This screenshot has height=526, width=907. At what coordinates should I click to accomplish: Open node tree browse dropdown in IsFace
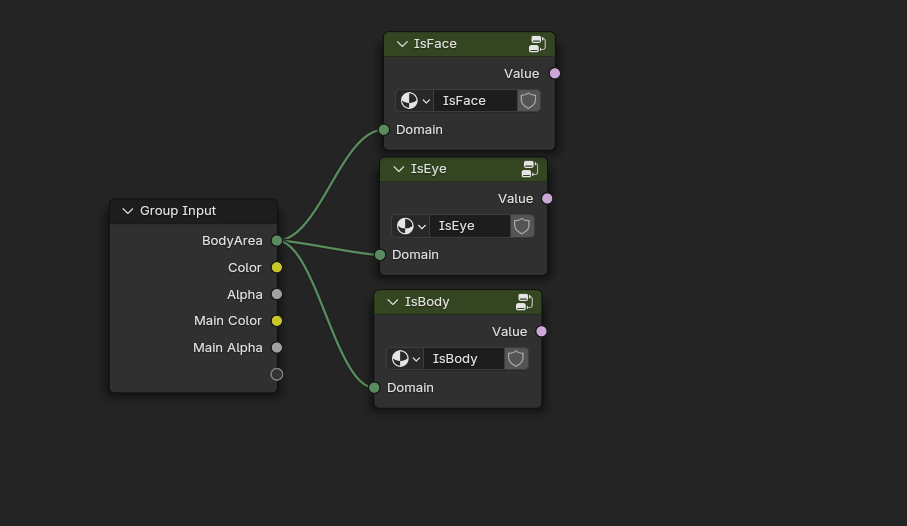415,101
